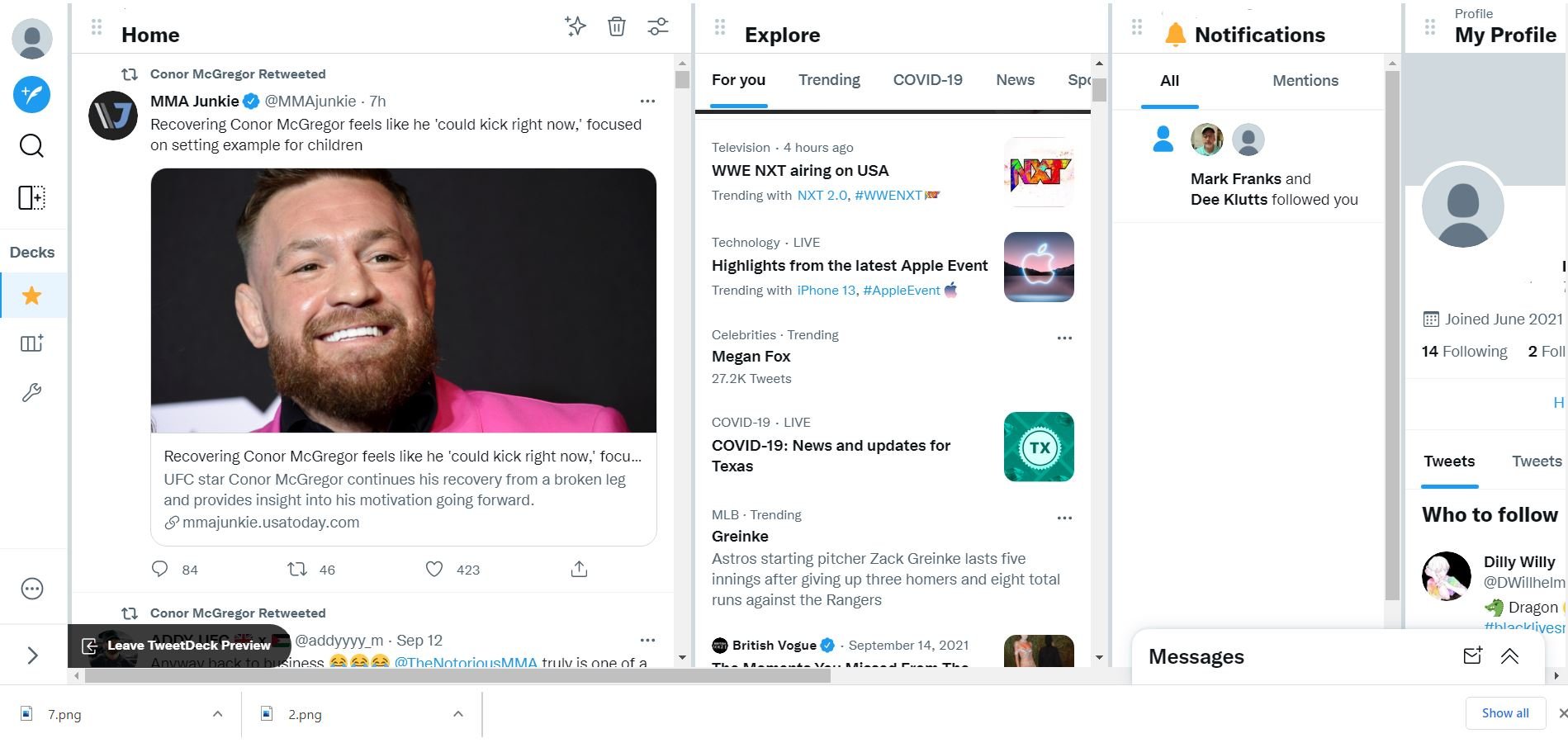Open Dilly Willy suggested profile
Screen dimensions: 1568x743
coord(1519,562)
